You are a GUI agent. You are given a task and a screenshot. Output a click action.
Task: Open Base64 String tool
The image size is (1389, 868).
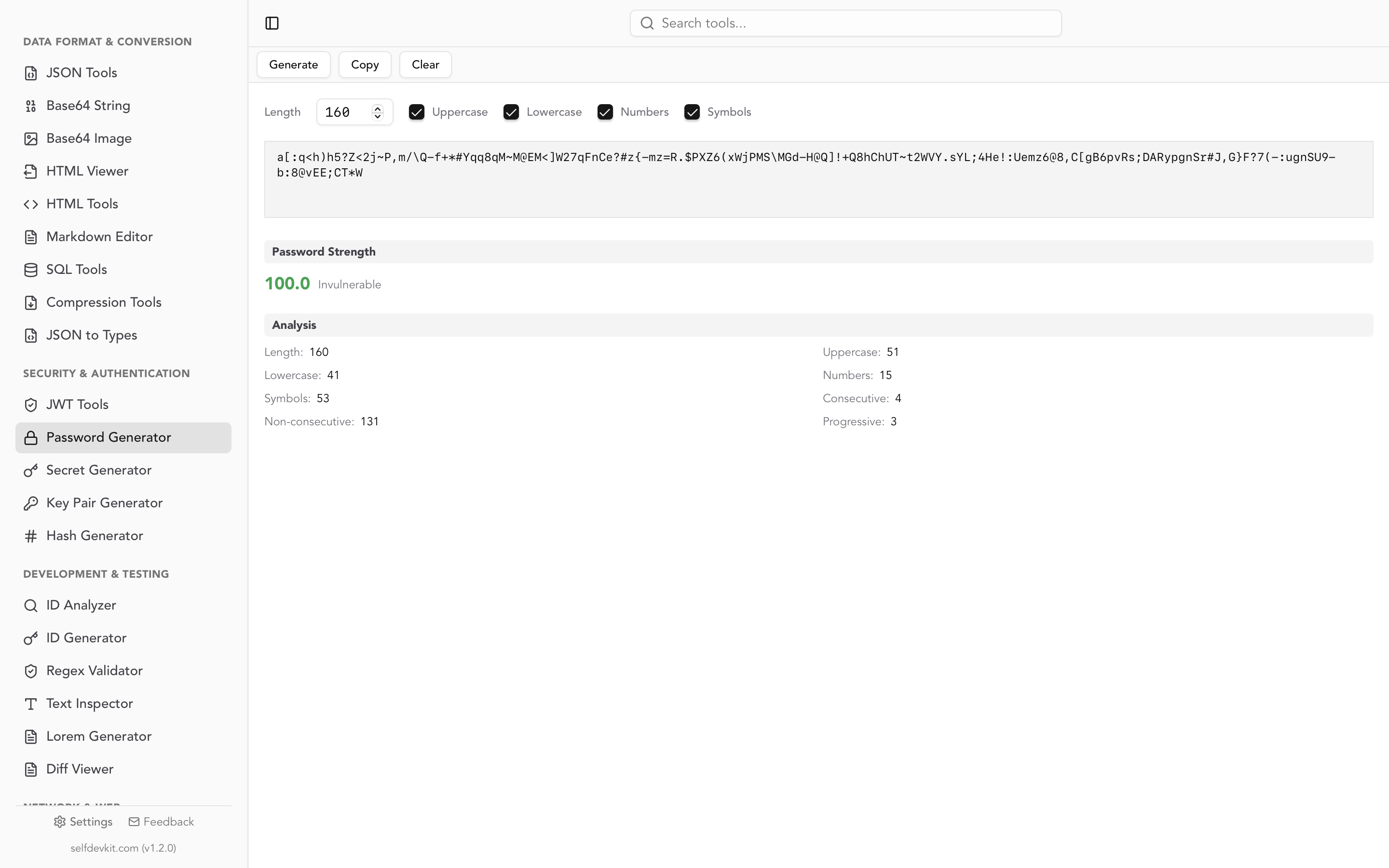[123, 106]
